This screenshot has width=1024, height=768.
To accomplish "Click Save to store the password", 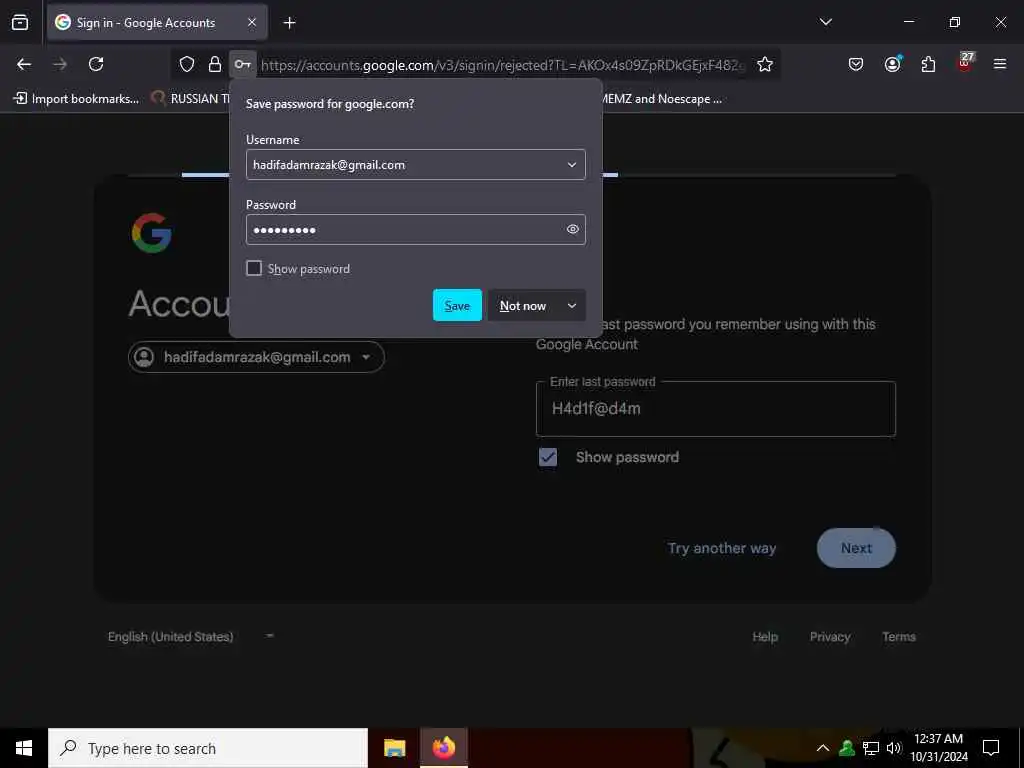I will (457, 305).
